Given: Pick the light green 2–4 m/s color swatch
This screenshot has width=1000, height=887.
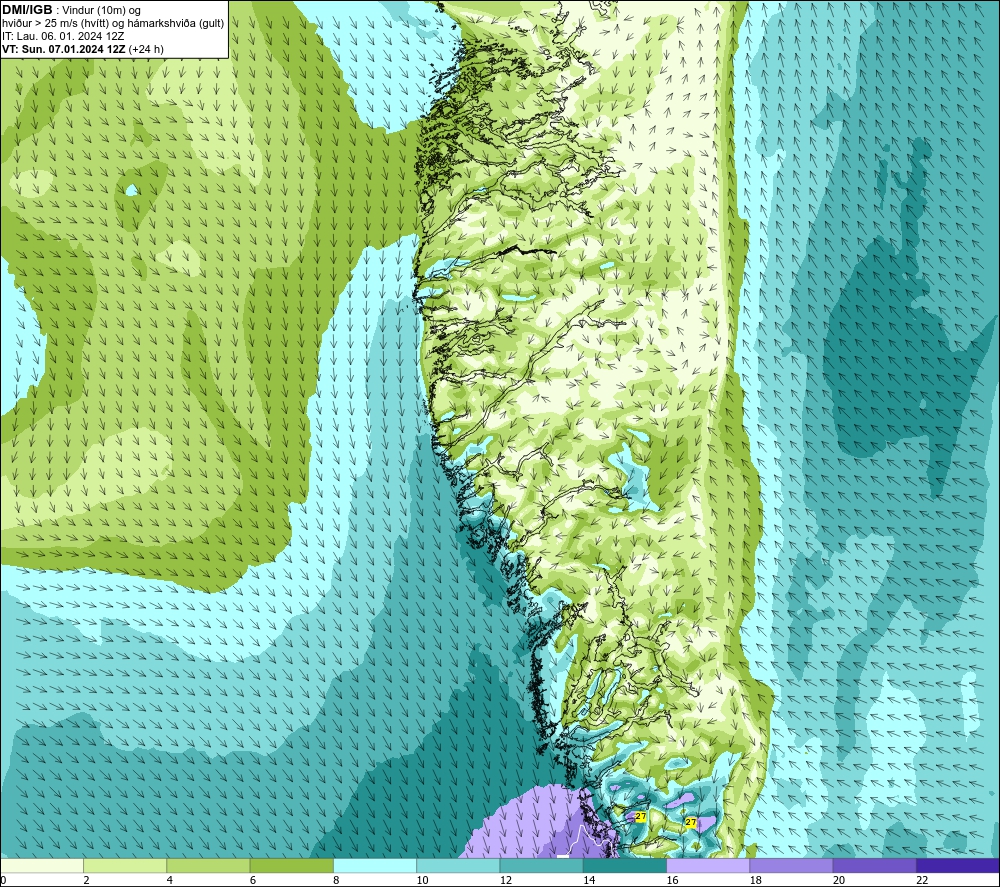Looking at the screenshot, I should 125,865.
